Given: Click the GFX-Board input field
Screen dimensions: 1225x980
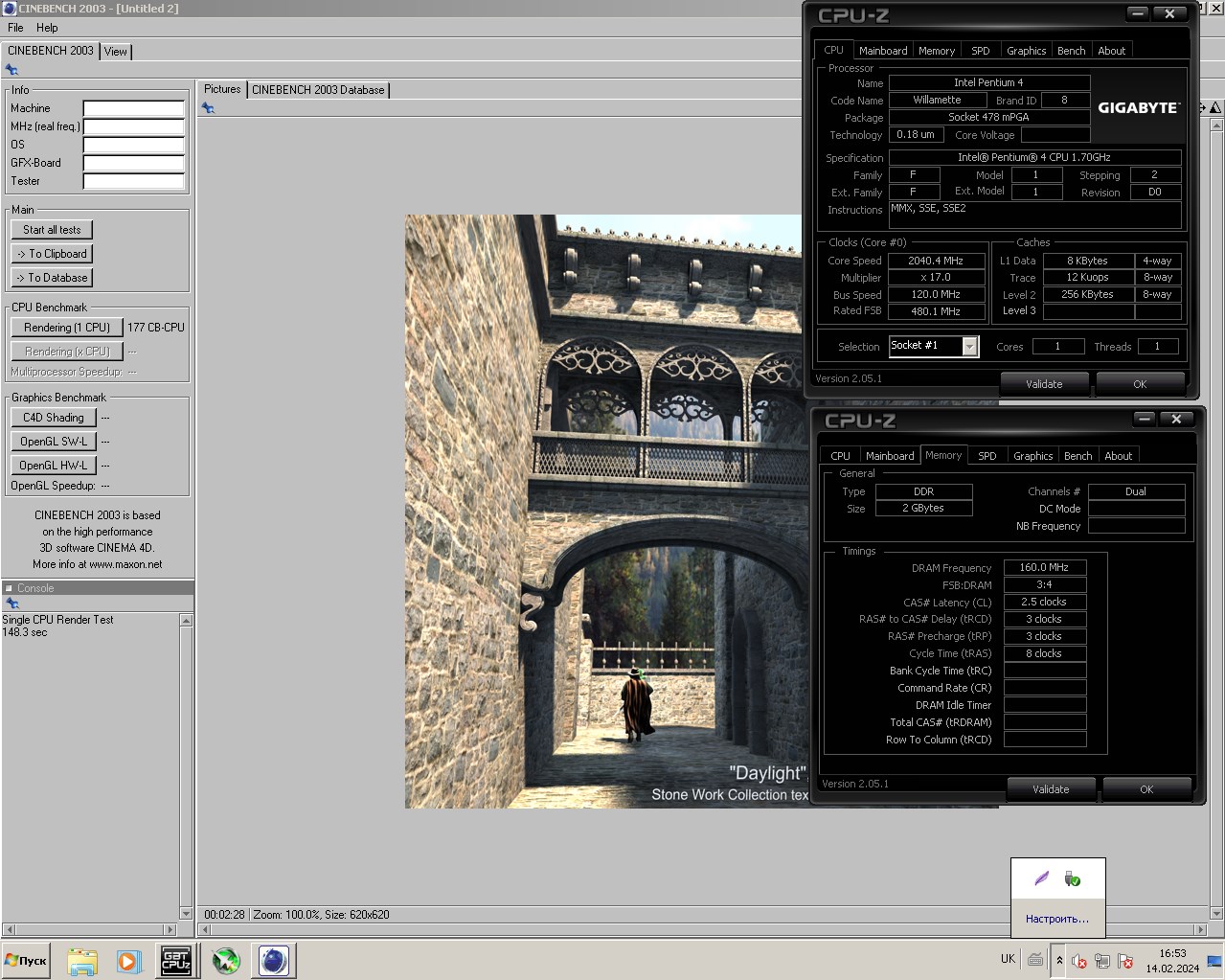Looking at the screenshot, I should tap(133, 163).
